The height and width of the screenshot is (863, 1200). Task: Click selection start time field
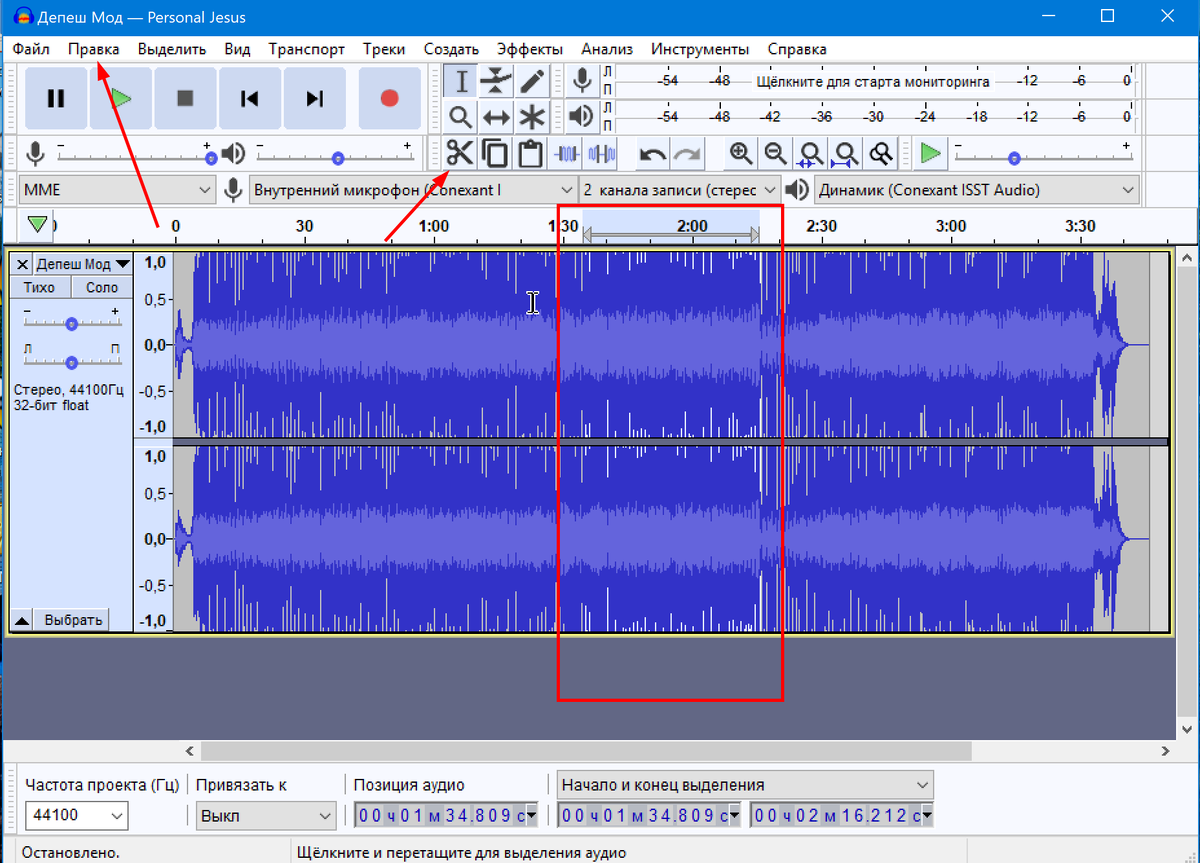(648, 815)
